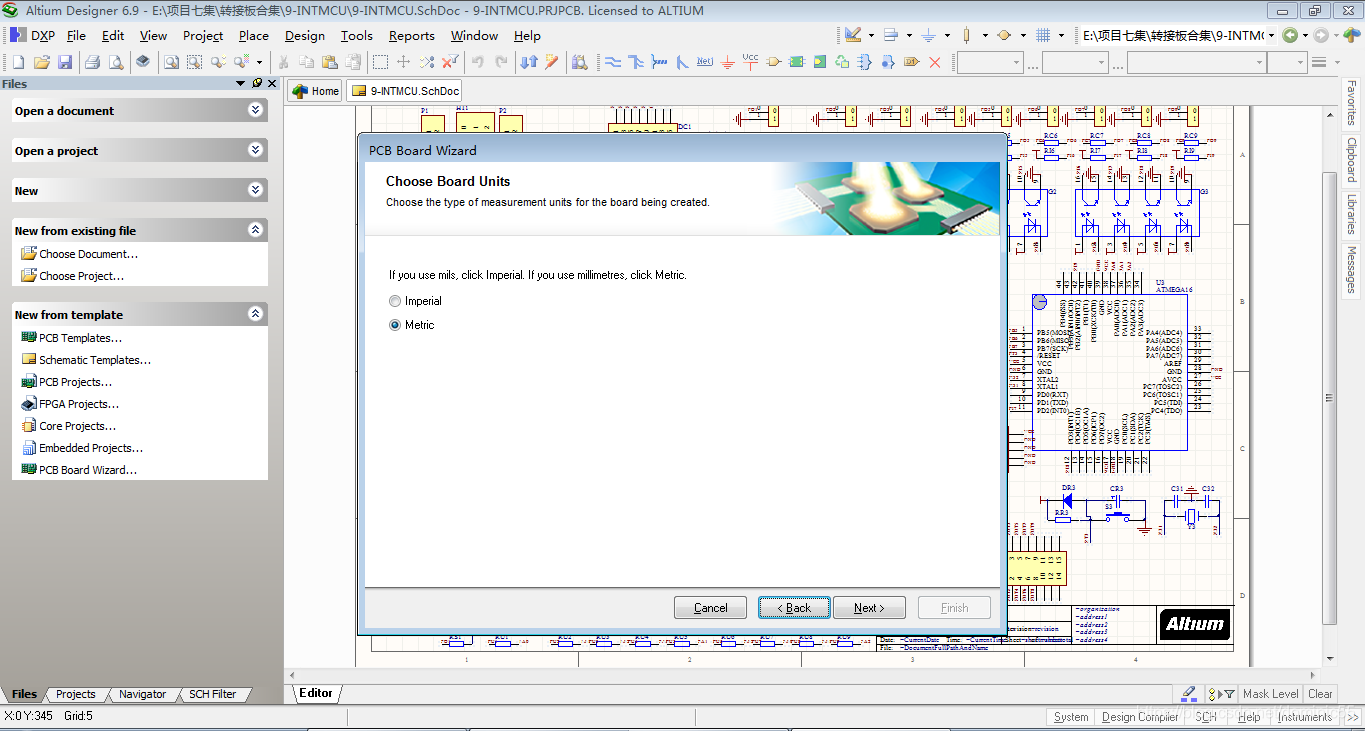1365x731 pixels.
Task: Select objects inside area tool
Action: [x=380, y=62]
